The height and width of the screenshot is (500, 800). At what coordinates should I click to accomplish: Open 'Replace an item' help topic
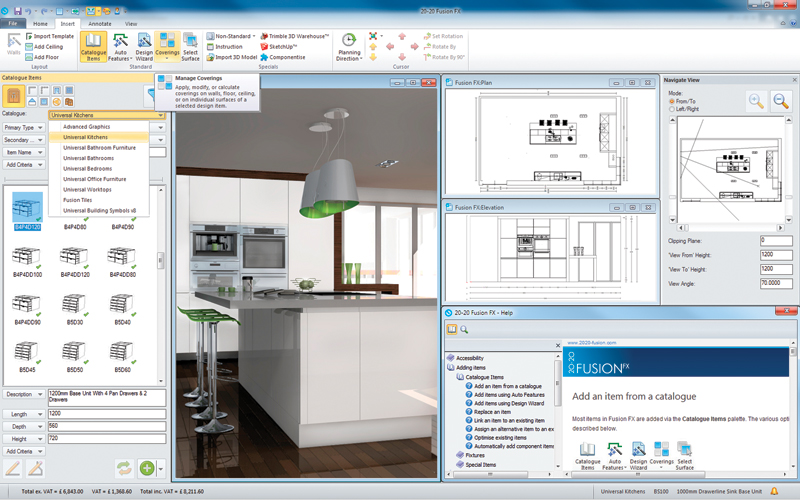click(x=492, y=412)
